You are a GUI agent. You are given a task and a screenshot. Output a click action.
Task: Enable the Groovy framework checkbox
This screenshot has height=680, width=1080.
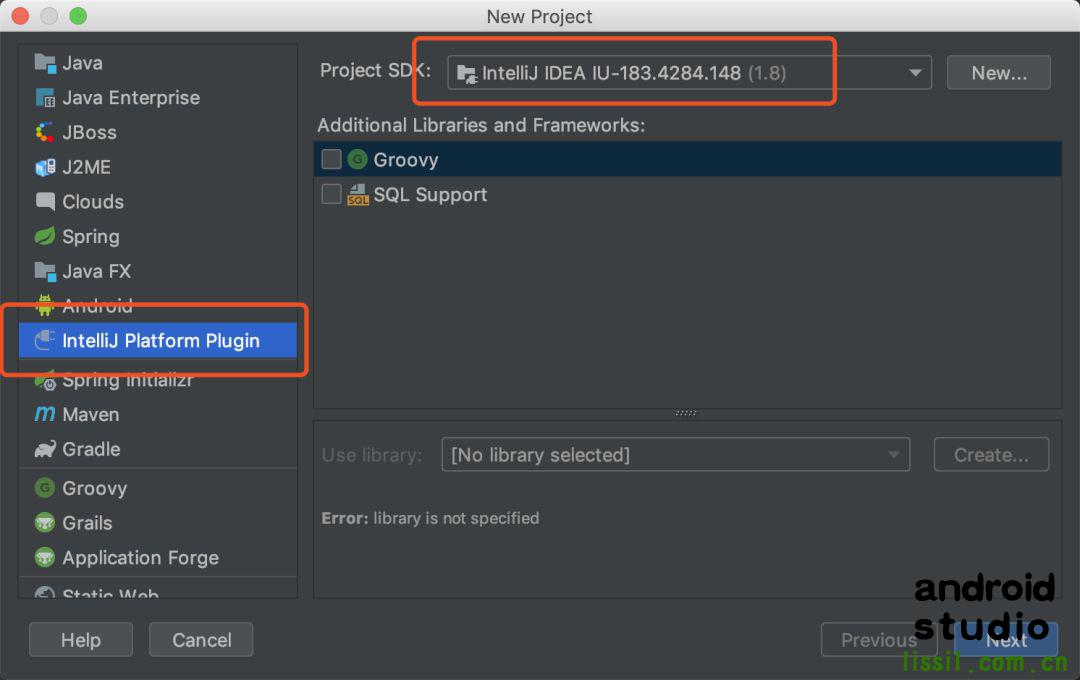[x=331, y=159]
